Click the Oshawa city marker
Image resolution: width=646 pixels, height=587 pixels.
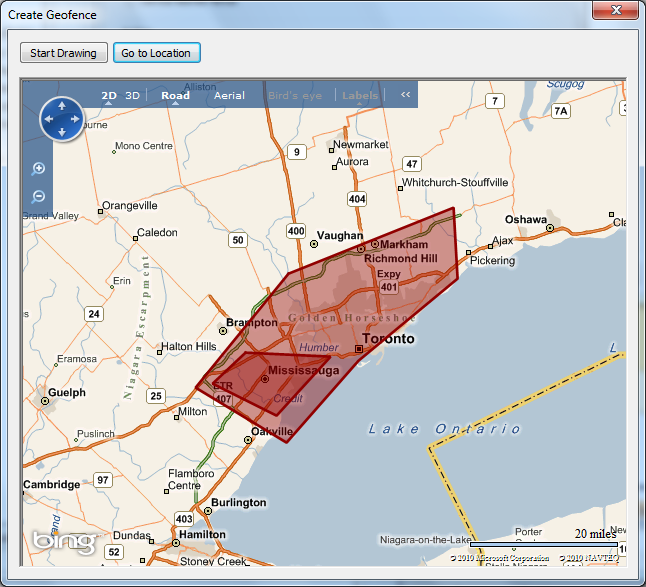[x=550, y=228]
